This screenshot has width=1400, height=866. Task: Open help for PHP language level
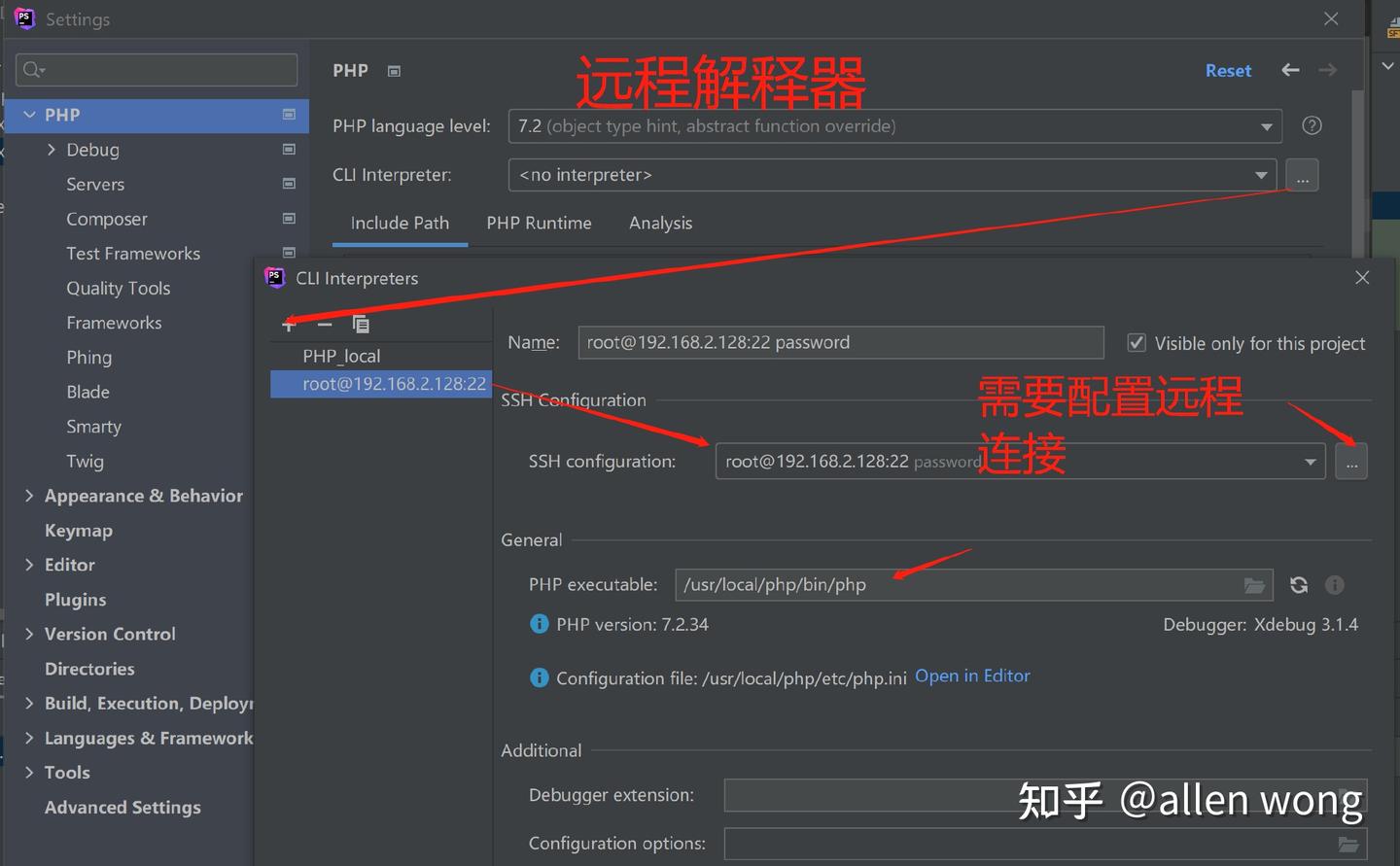(x=1312, y=125)
